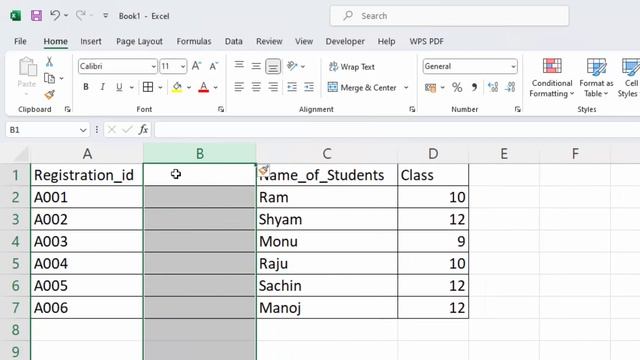
Task: Switch to the Page Layout tab
Action: [x=139, y=41]
